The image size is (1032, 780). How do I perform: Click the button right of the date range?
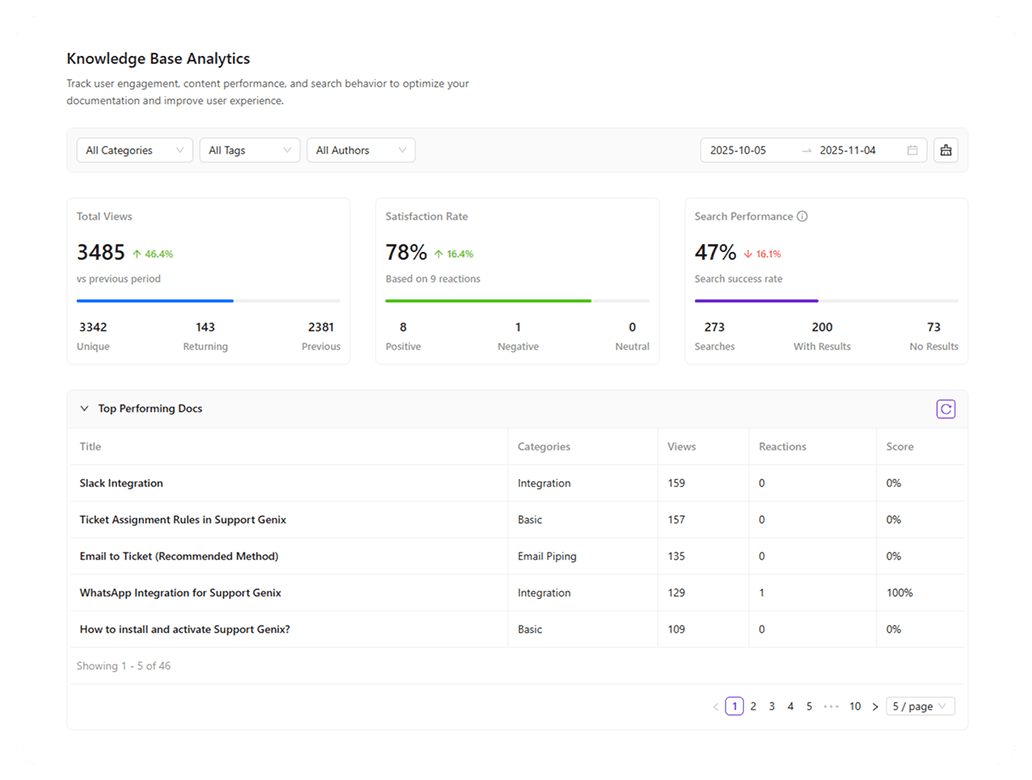(945, 150)
